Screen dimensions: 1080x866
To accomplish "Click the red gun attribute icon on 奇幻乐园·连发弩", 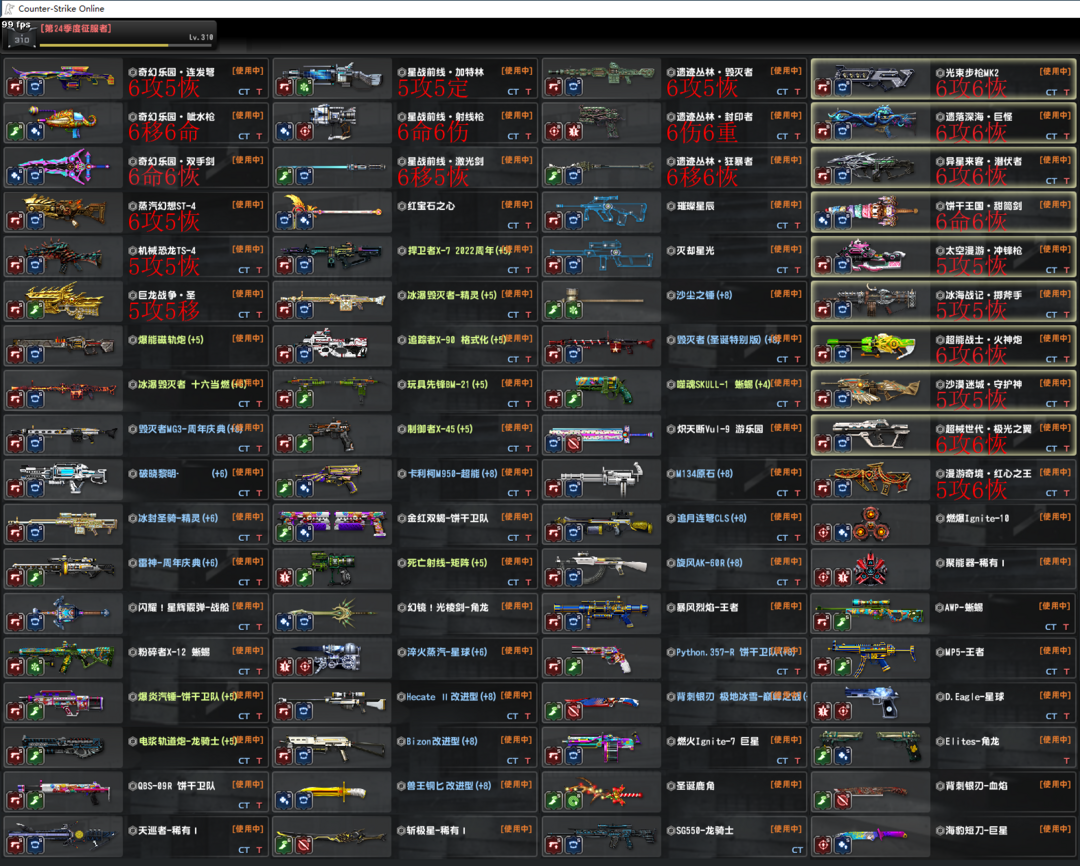I will pyautogui.click(x=16, y=87).
